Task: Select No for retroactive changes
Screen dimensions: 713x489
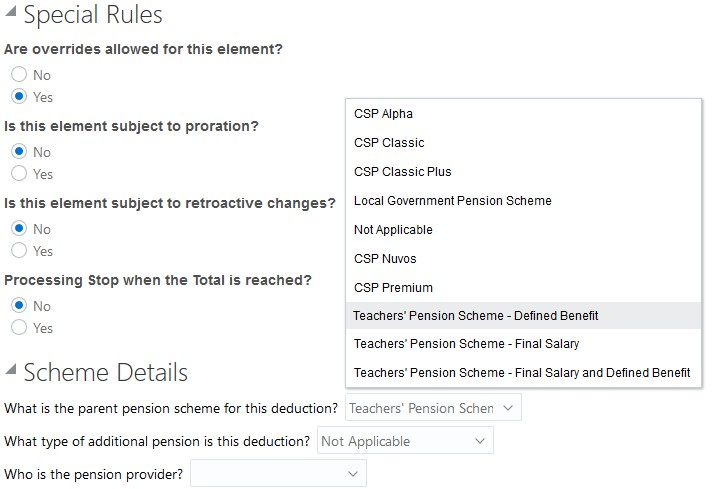Action: point(19,229)
